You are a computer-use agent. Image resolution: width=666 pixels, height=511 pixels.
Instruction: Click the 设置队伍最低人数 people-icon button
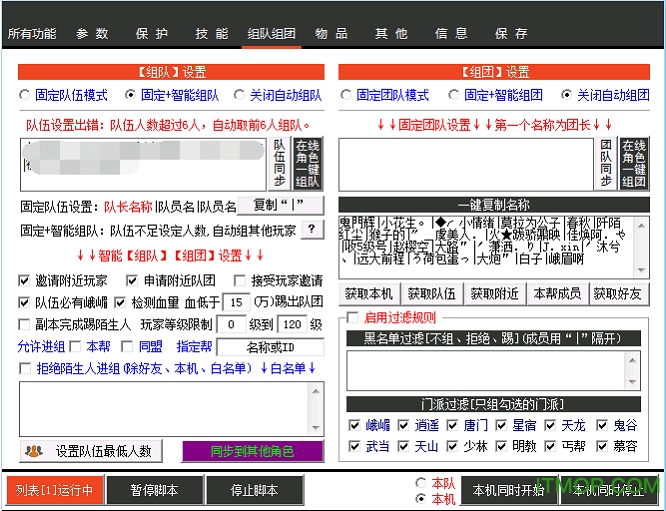[90, 451]
